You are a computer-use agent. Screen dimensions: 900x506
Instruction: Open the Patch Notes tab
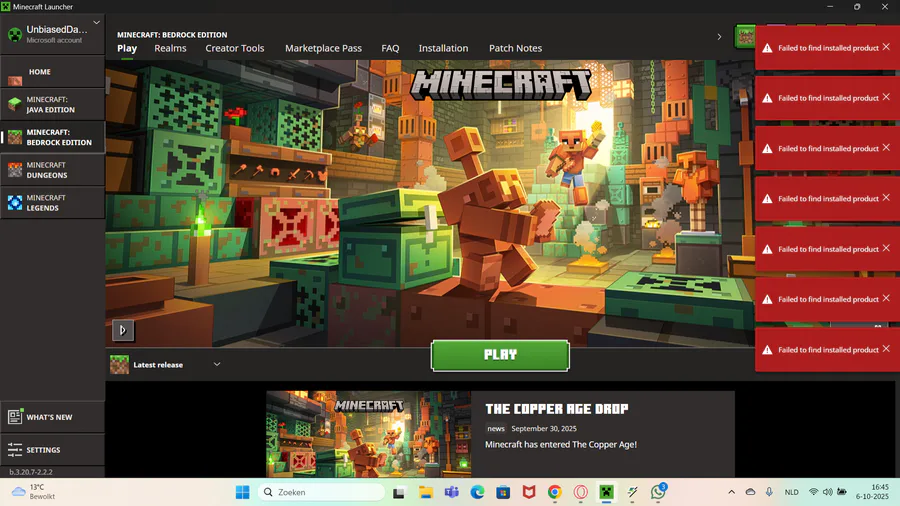point(515,48)
